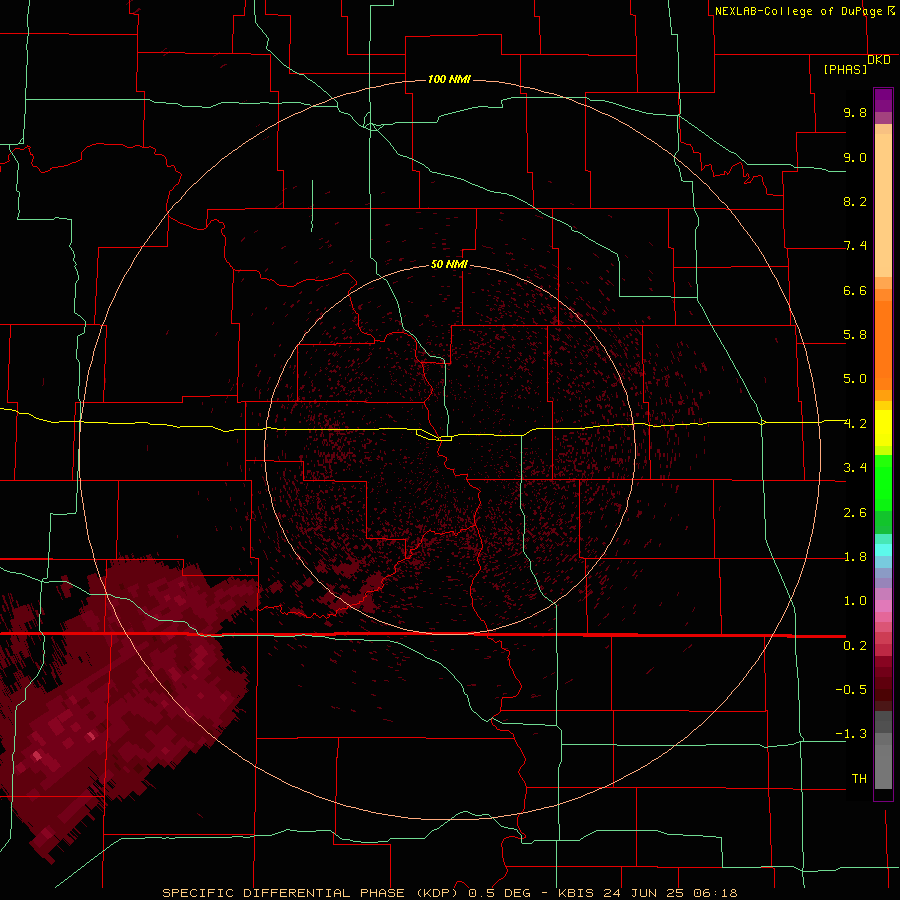Viewport: 900px width, 900px height.
Task: Click the 9.0 value on the color scale
Action: [x=855, y=157]
